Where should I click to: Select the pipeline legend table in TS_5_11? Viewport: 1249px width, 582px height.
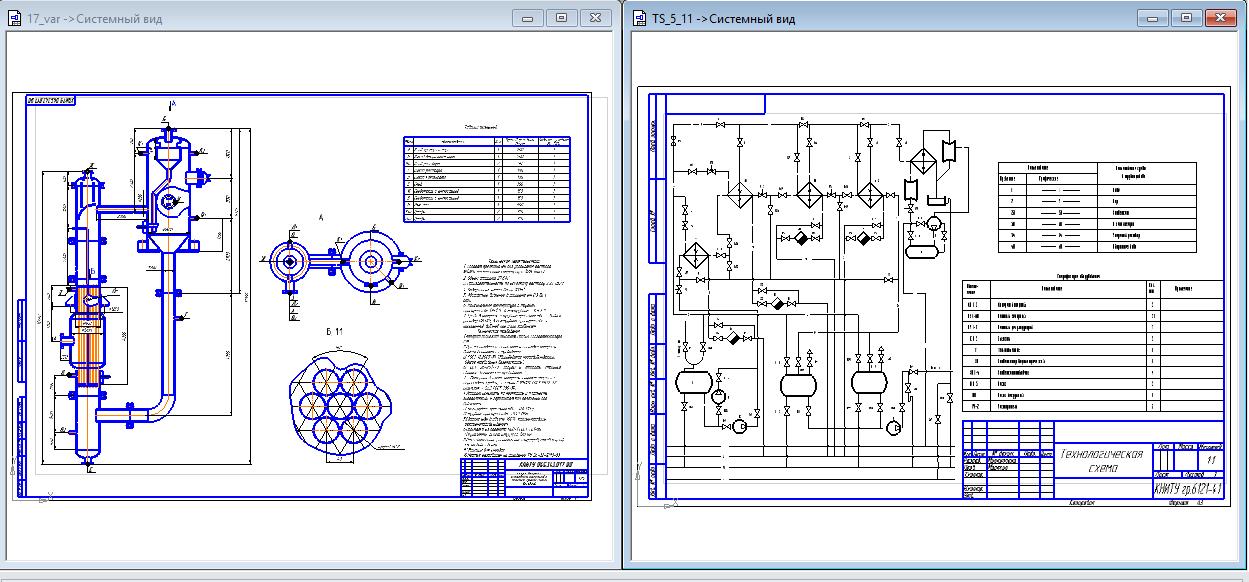[1097, 207]
